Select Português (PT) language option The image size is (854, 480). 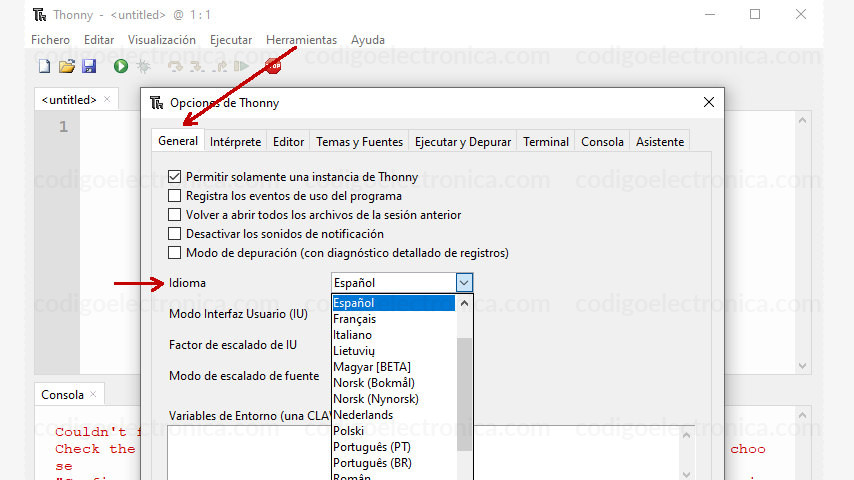(x=394, y=447)
